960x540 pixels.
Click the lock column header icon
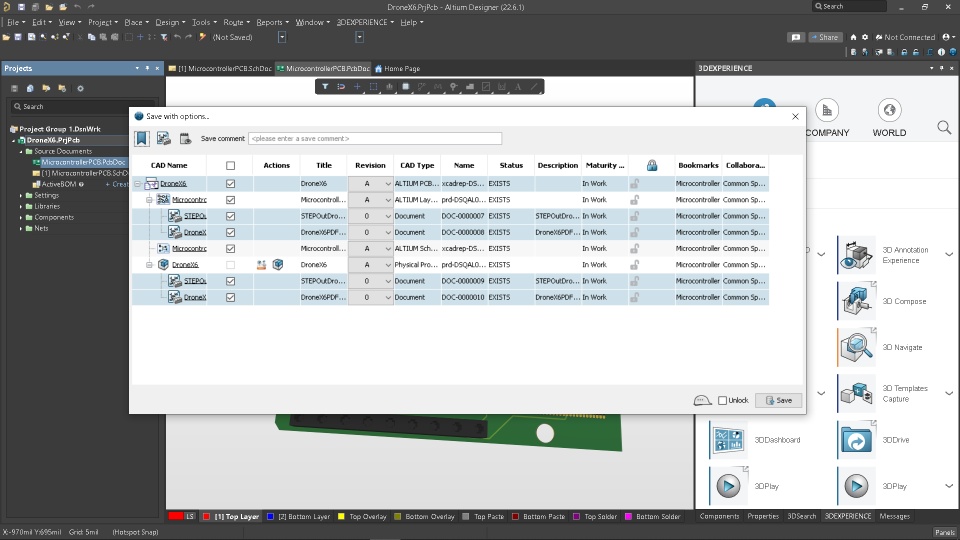pyautogui.click(x=652, y=165)
